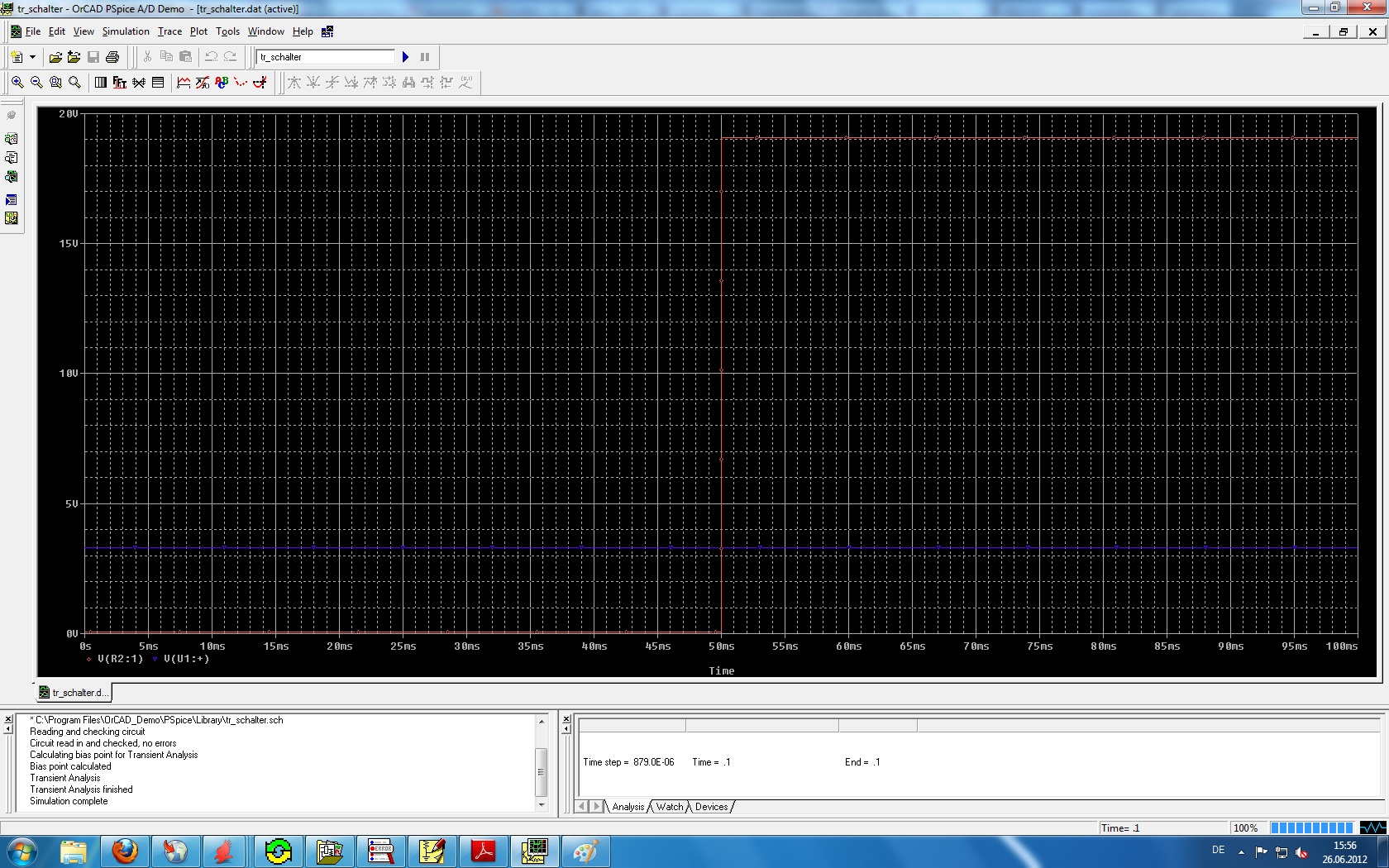The height and width of the screenshot is (868, 1389).
Task: Click the View Simulation Results sidebar icon
Action: click(12, 177)
